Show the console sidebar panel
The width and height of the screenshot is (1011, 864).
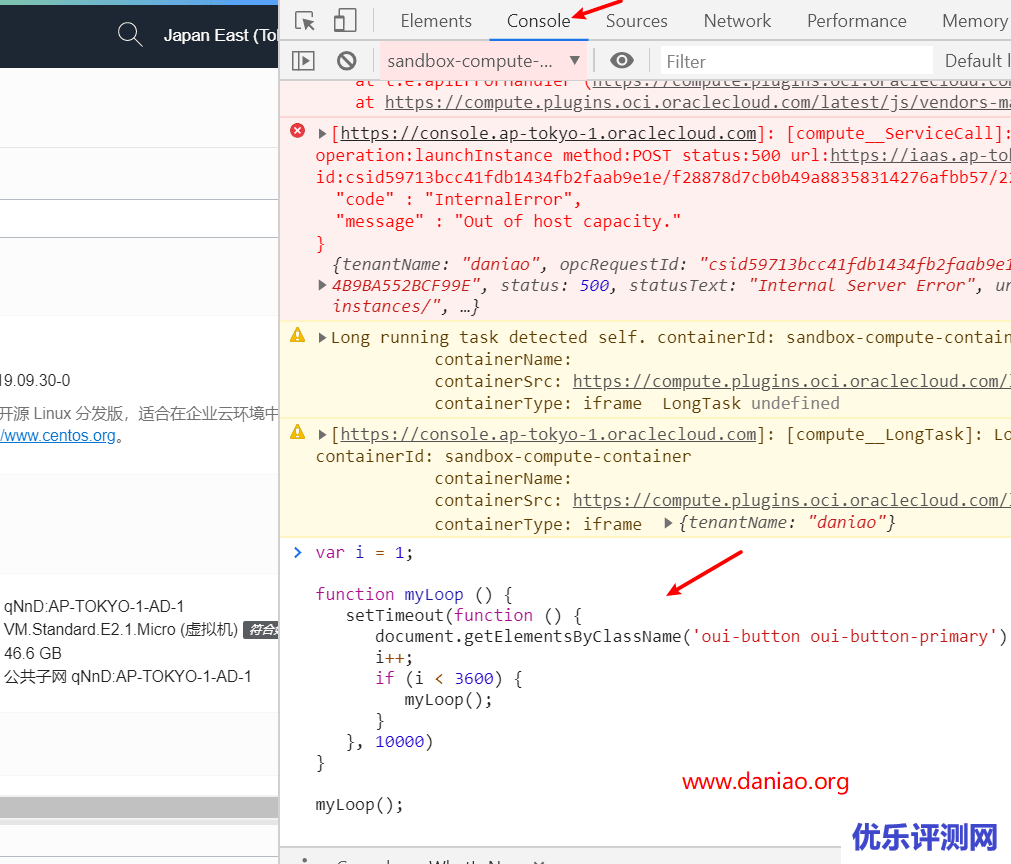click(303, 61)
